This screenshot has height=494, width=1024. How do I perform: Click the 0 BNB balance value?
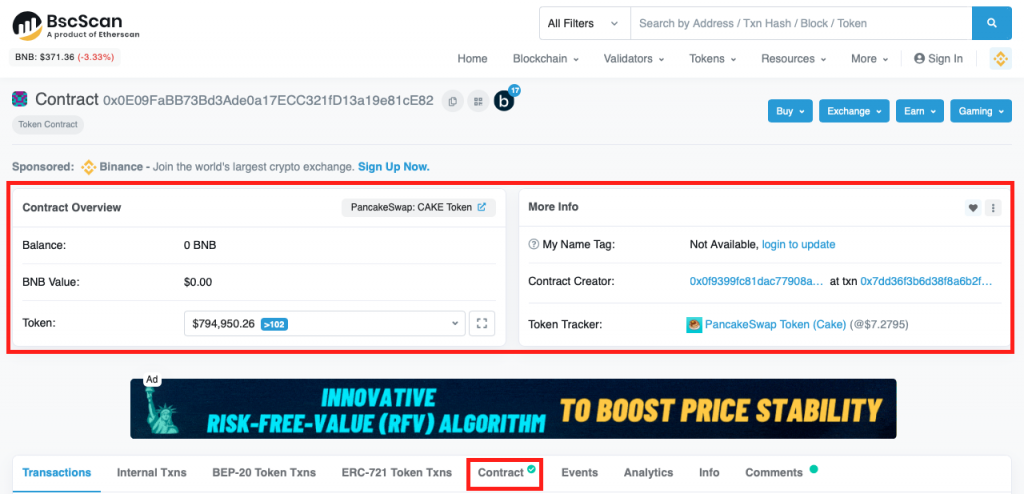click(200, 246)
